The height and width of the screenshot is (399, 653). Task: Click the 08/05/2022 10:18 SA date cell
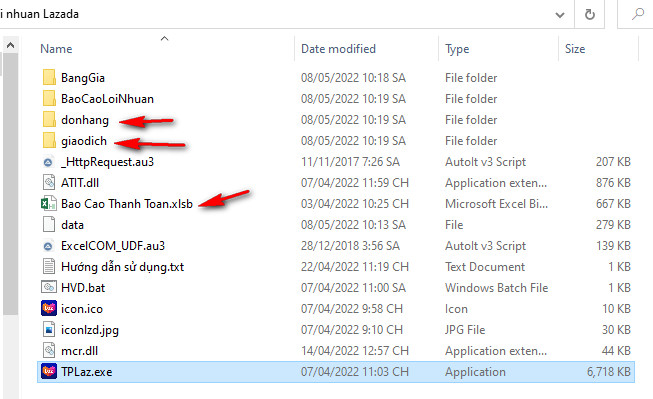click(353, 78)
